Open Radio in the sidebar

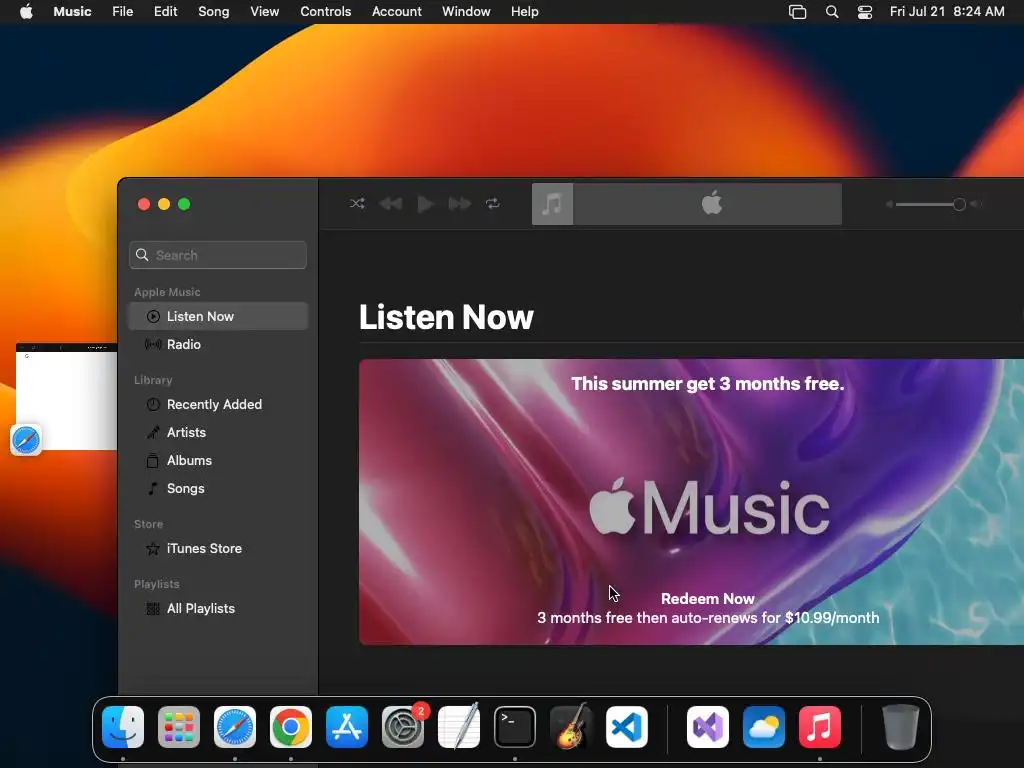point(218,344)
